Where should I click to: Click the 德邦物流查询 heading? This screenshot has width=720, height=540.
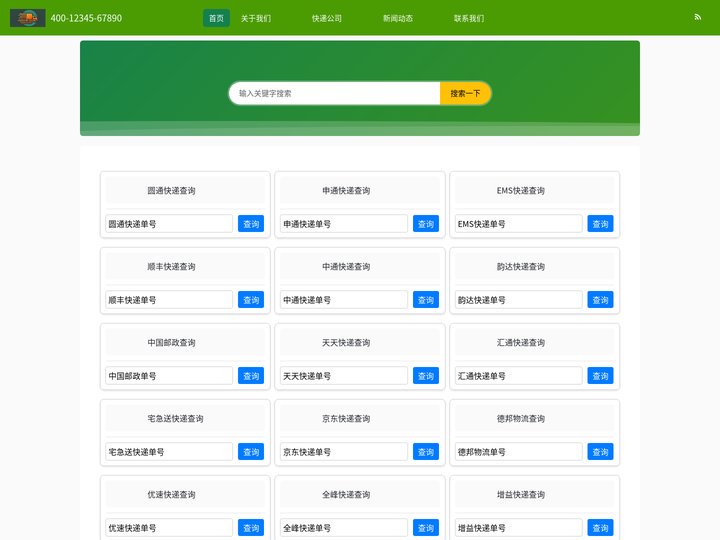coord(521,419)
